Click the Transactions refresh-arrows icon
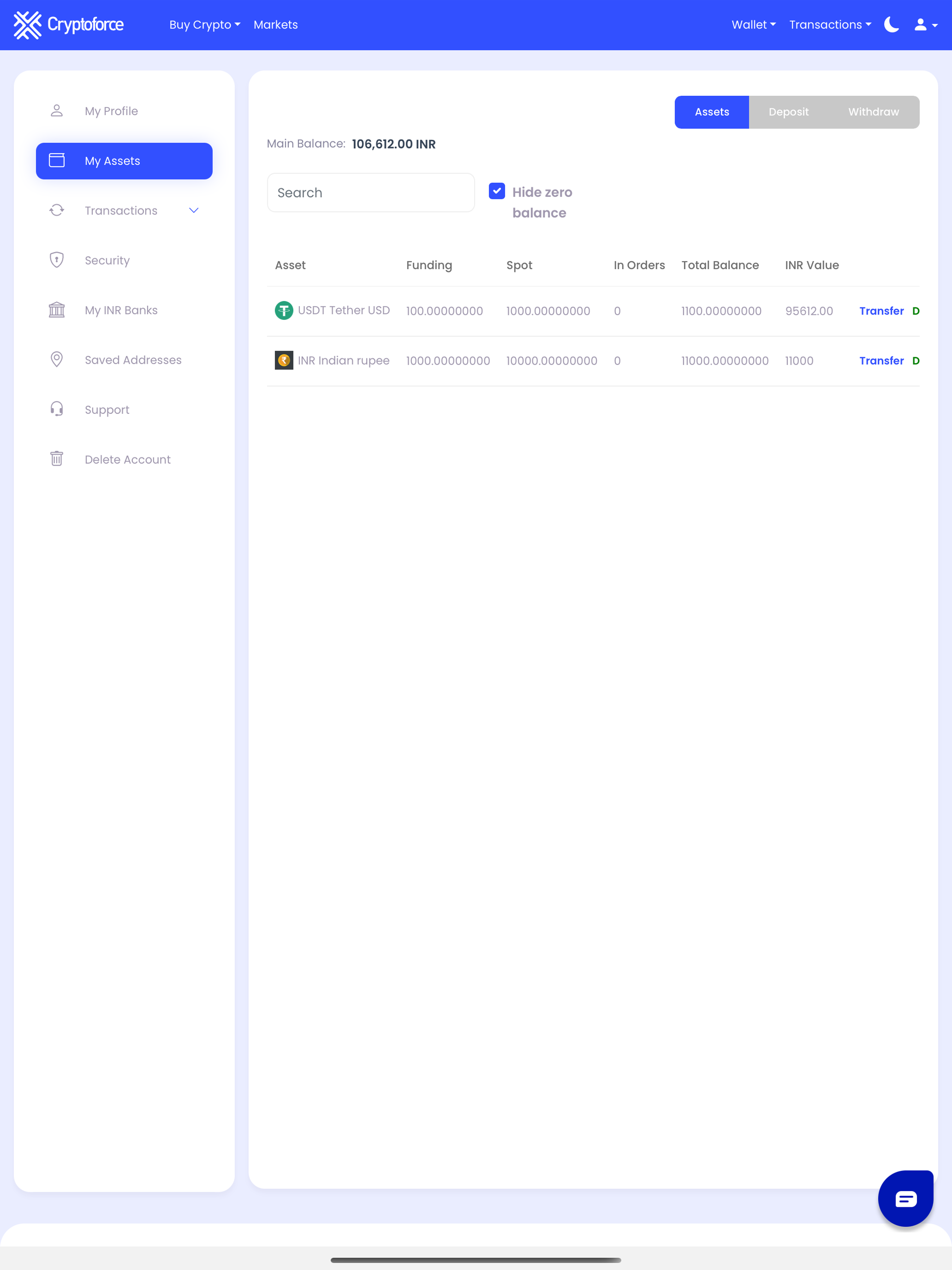Image resolution: width=952 pixels, height=1270 pixels. pyautogui.click(x=56, y=210)
